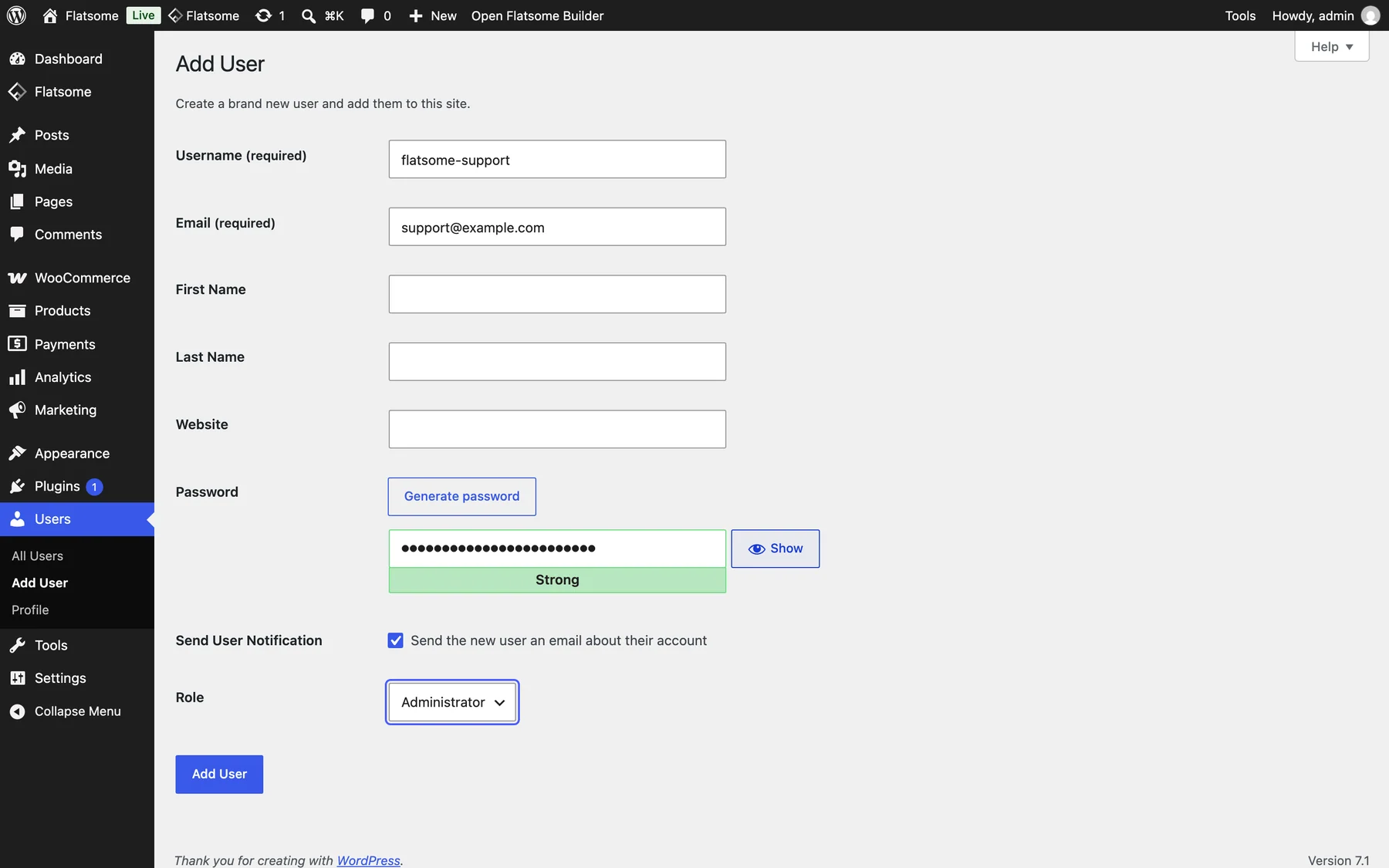Open Payments in the sidebar
The width and height of the screenshot is (1389, 868).
click(x=77, y=344)
